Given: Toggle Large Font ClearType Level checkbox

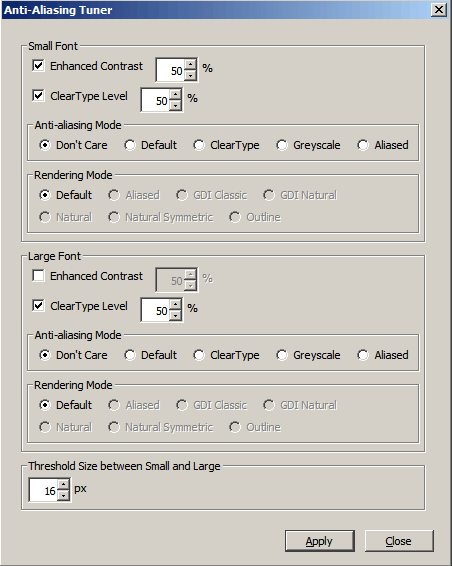Looking at the screenshot, I should pyautogui.click(x=38, y=306).
